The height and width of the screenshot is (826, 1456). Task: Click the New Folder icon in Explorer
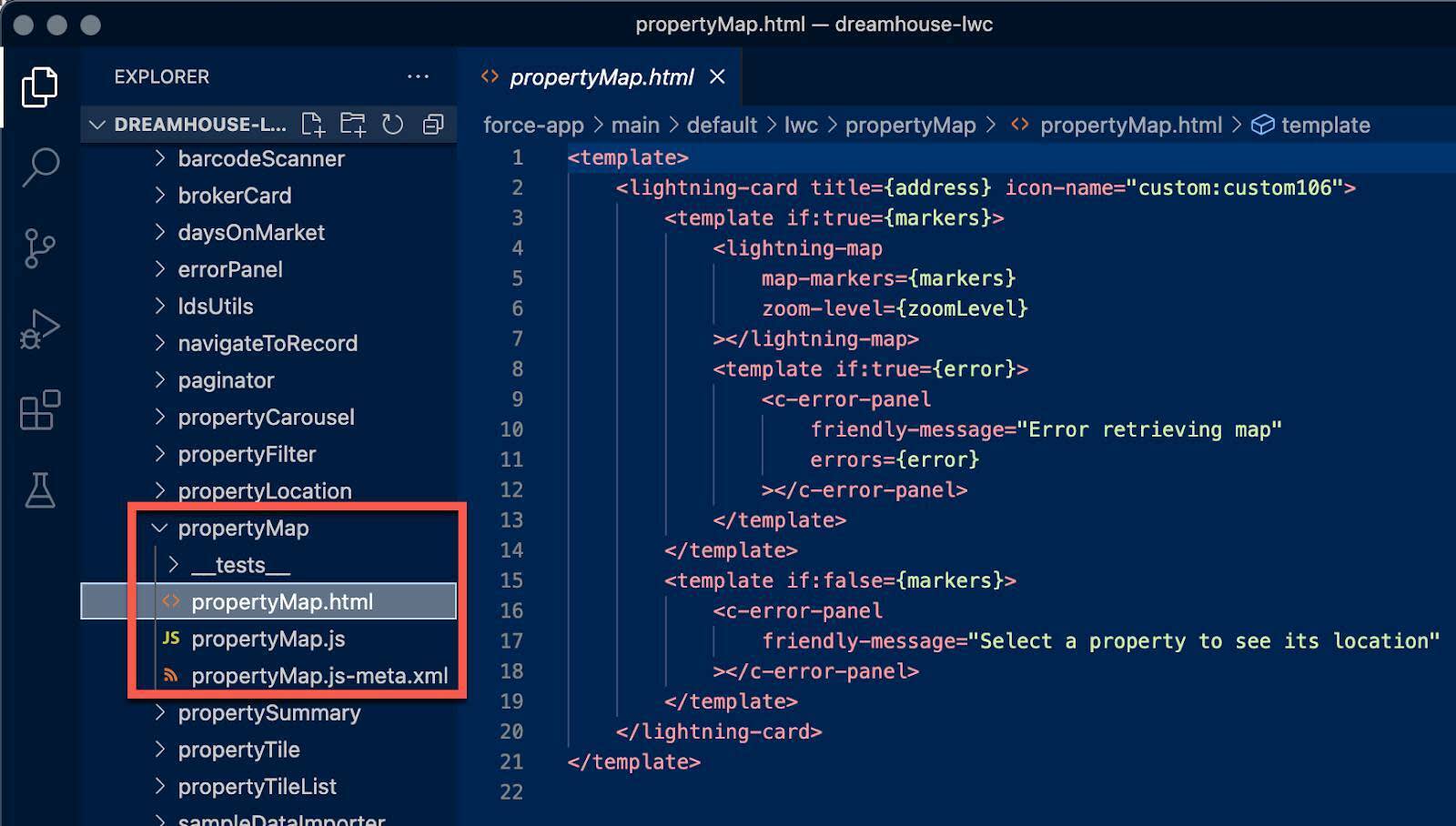(x=352, y=125)
